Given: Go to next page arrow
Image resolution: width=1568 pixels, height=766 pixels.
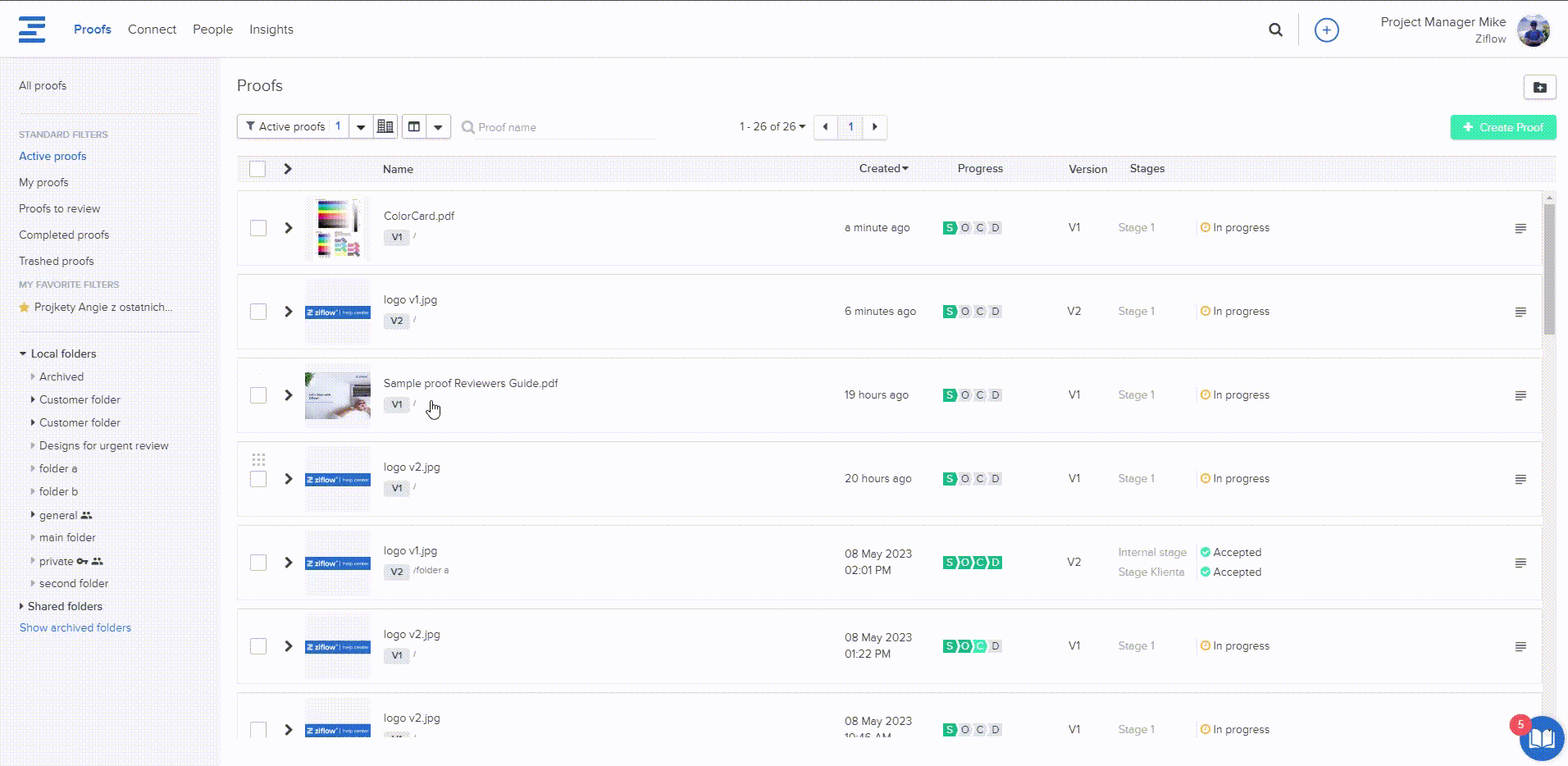Looking at the screenshot, I should [875, 126].
